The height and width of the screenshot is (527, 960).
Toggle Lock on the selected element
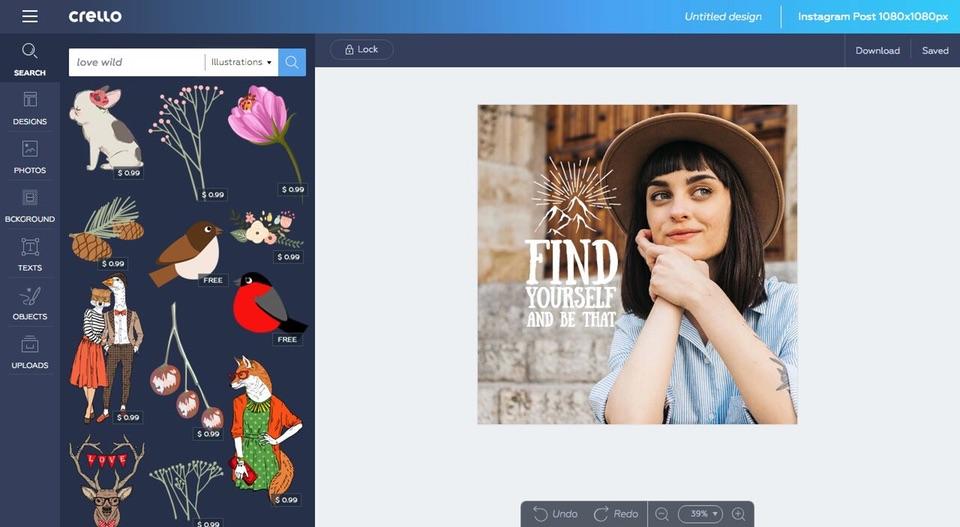361,50
